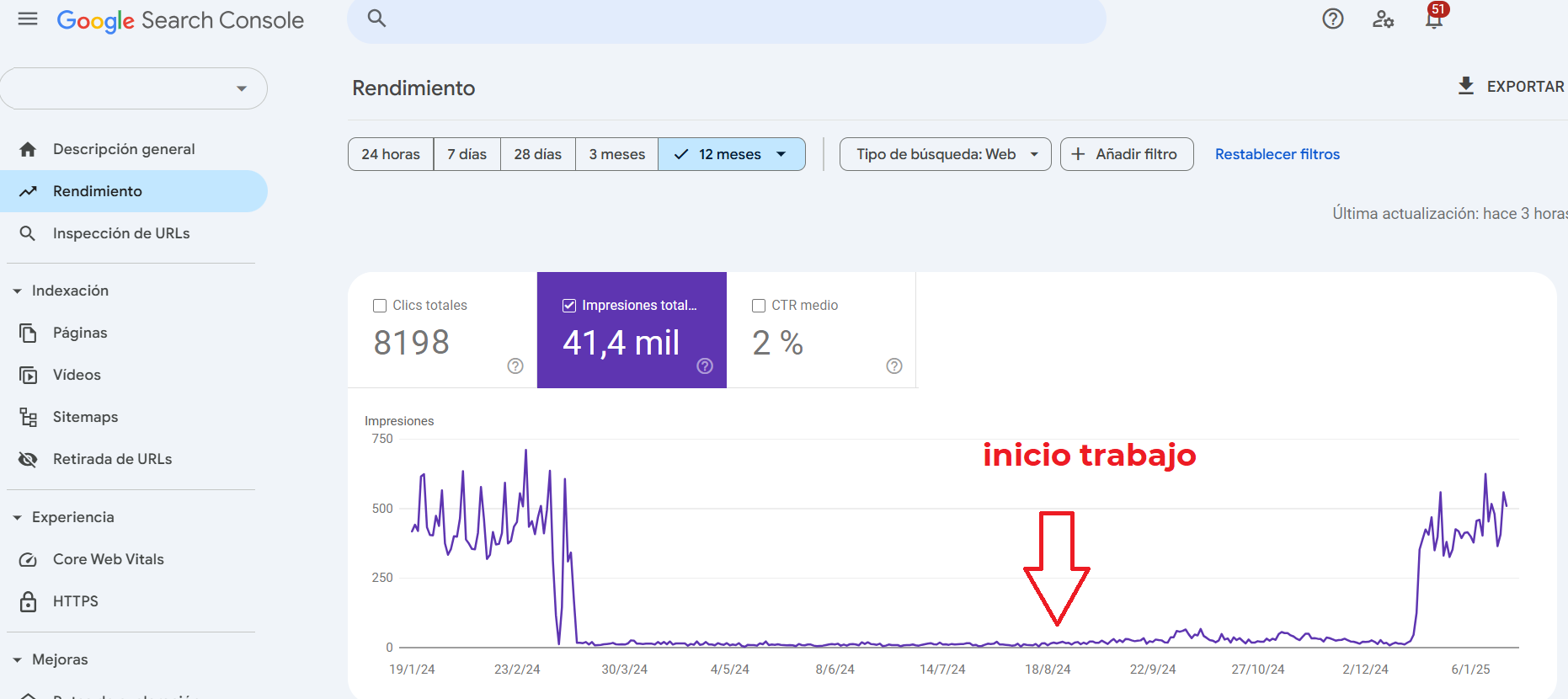The height and width of the screenshot is (699, 1568).
Task: Click the HTTPS padlock icon
Action: click(x=28, y=601)
